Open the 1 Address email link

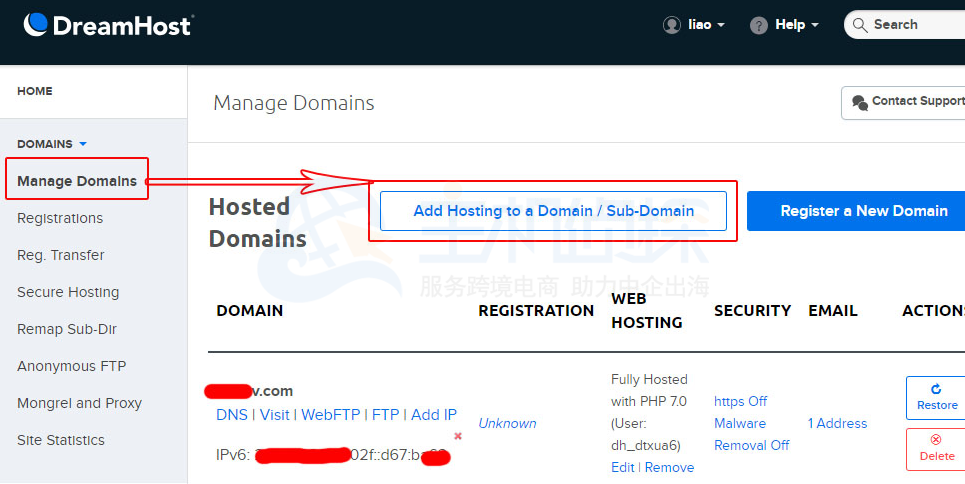pyautogui.click(x=838, y=424)
